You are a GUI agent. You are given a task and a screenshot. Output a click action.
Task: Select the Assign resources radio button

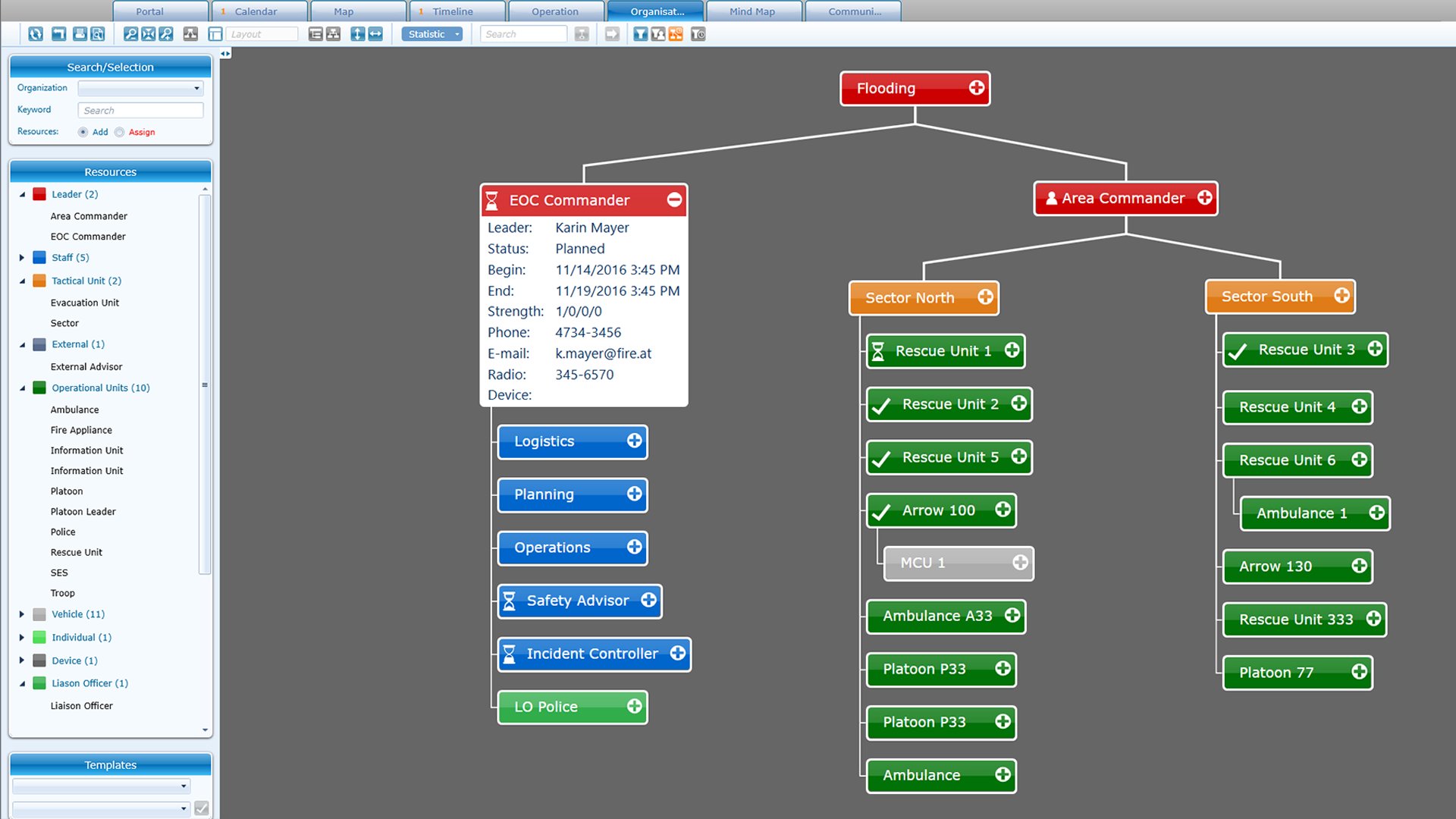[119, 132]
